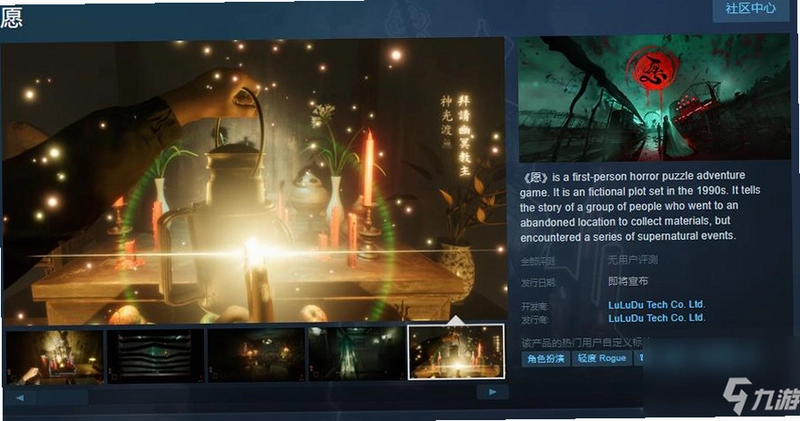The height and width of the screenshot is (421, 800).
Task: Click the 轻度 Rogue tag
Action: tap(602, 358)
